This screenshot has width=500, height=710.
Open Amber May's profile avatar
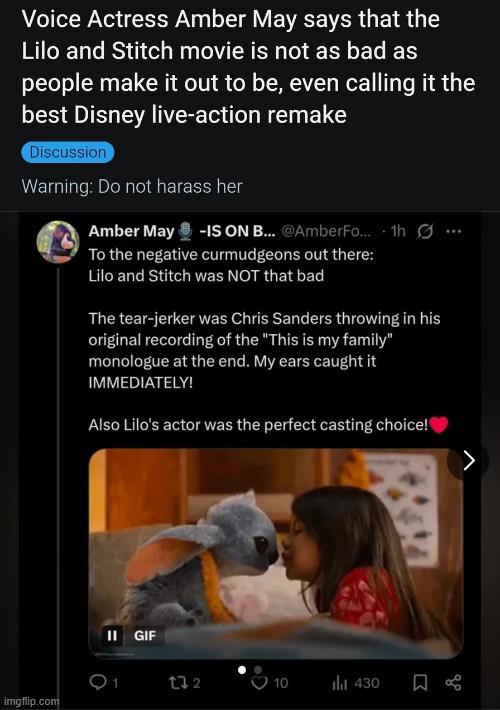click(x=58, y=242)
